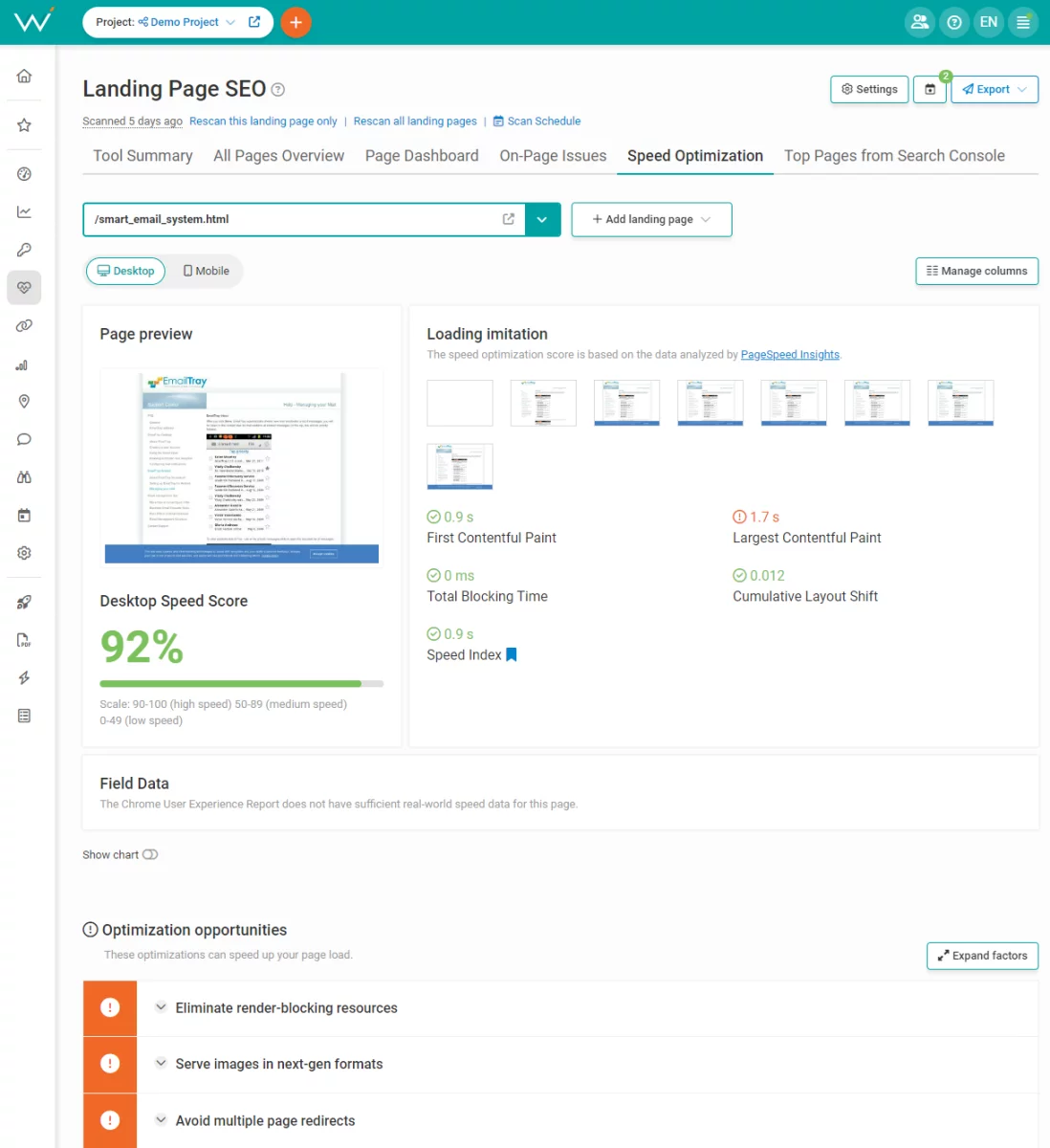Click Rescan all landing pages link
The width and height of the screenshot is (1050, 1148).
click(x=415, y=121)
